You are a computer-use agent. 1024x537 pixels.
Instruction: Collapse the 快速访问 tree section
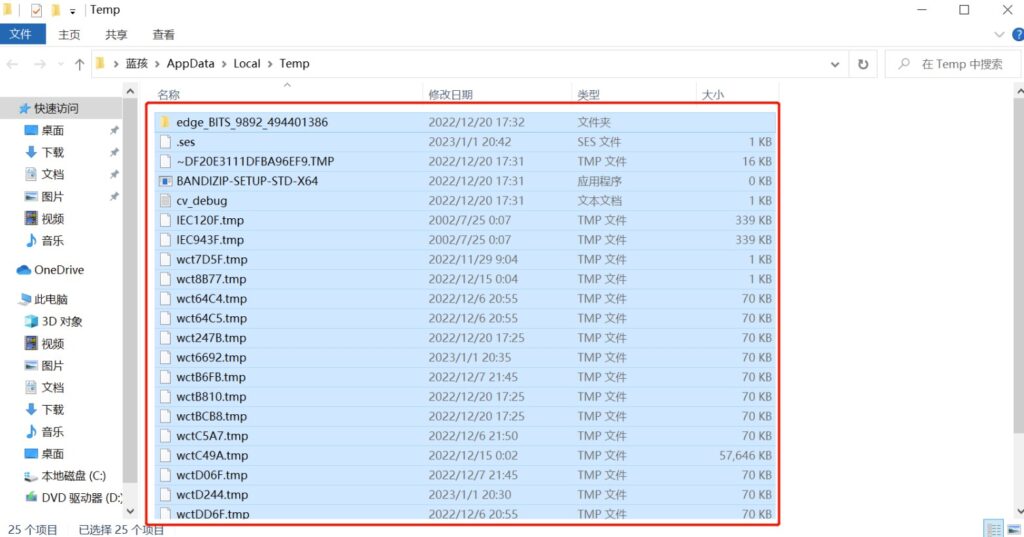tap(10, 108)
